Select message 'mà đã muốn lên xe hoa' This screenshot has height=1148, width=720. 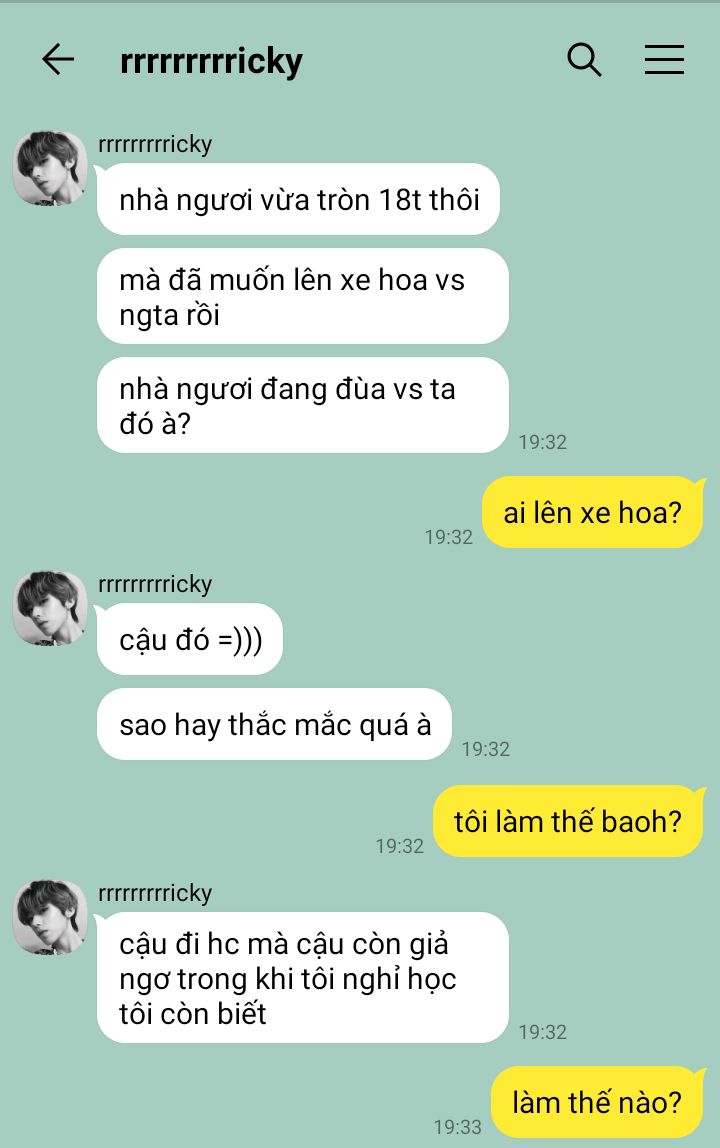pyautogui.click(x=303, y=297)
